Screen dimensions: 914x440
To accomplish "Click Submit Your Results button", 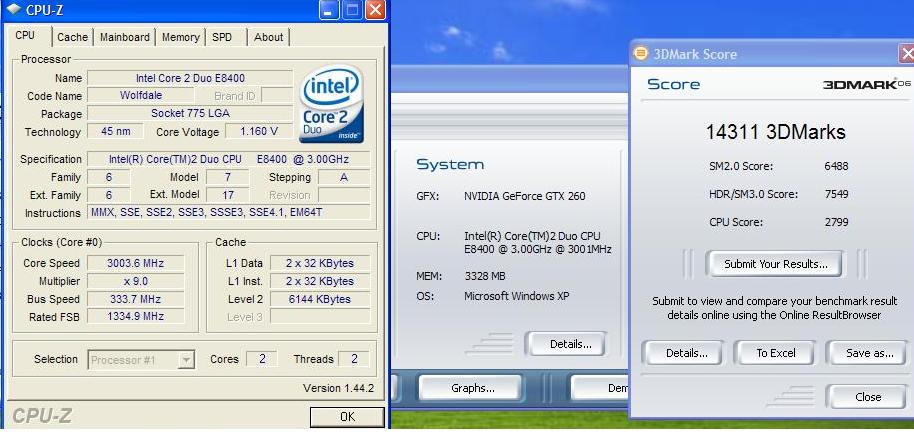I will click(775, 264).
